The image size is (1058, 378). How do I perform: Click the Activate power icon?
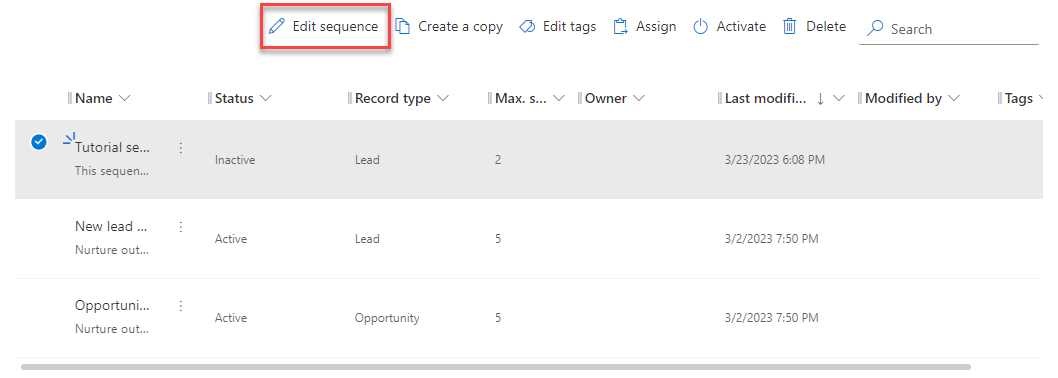(x=701, y=26)
